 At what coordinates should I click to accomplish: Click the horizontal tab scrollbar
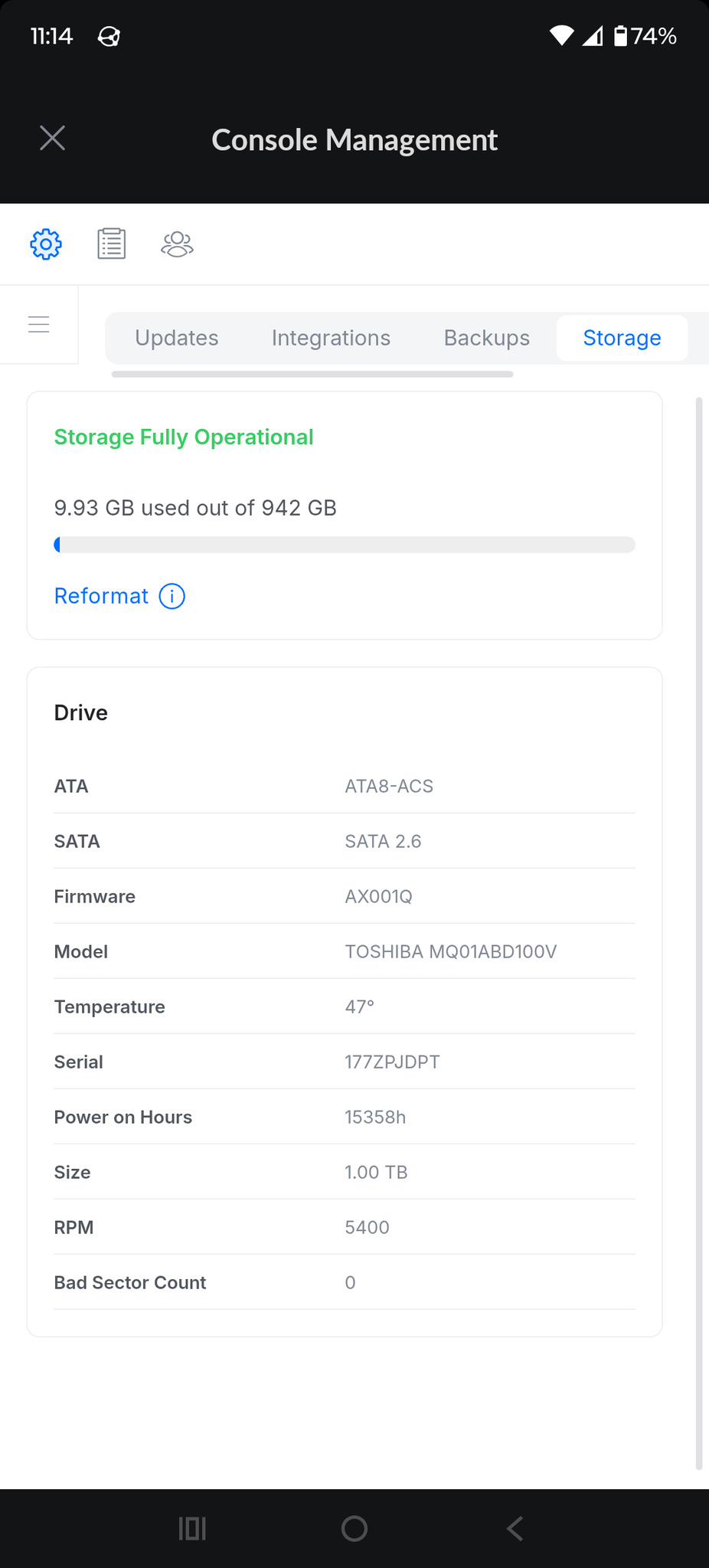pos(312,375)
